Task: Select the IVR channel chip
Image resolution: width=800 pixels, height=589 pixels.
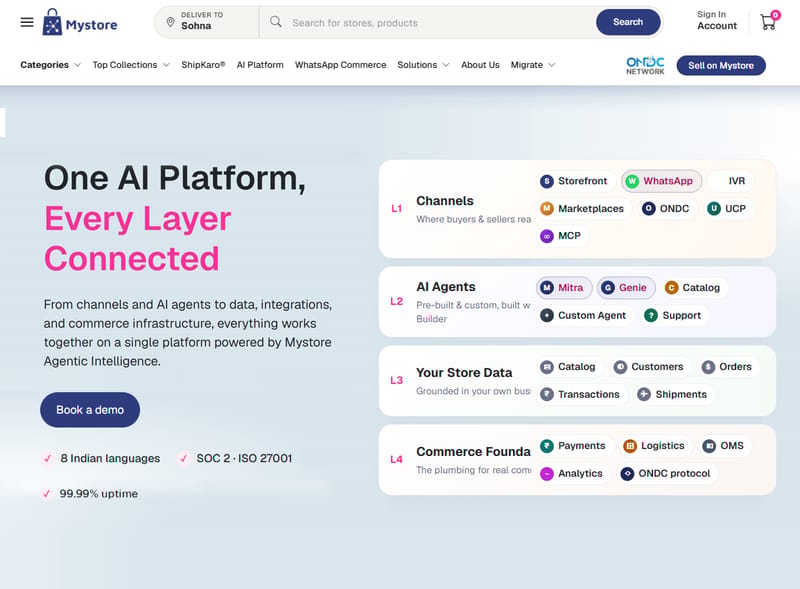Action: 731,181
